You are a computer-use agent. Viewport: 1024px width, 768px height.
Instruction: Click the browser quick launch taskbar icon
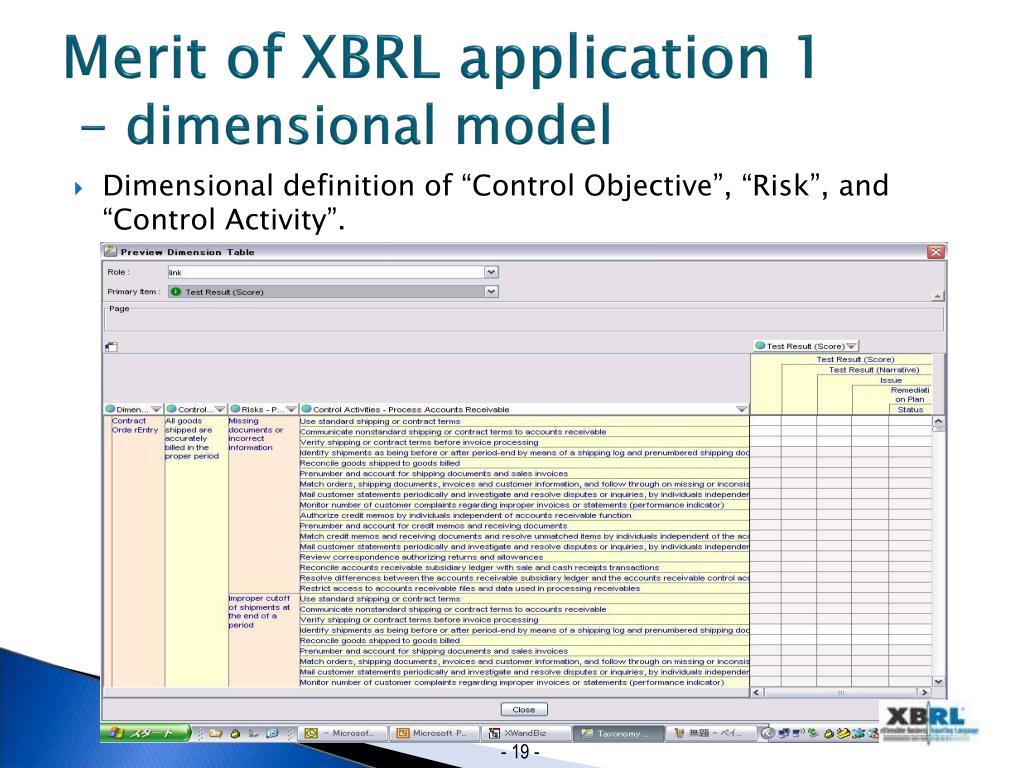[272, 733]
